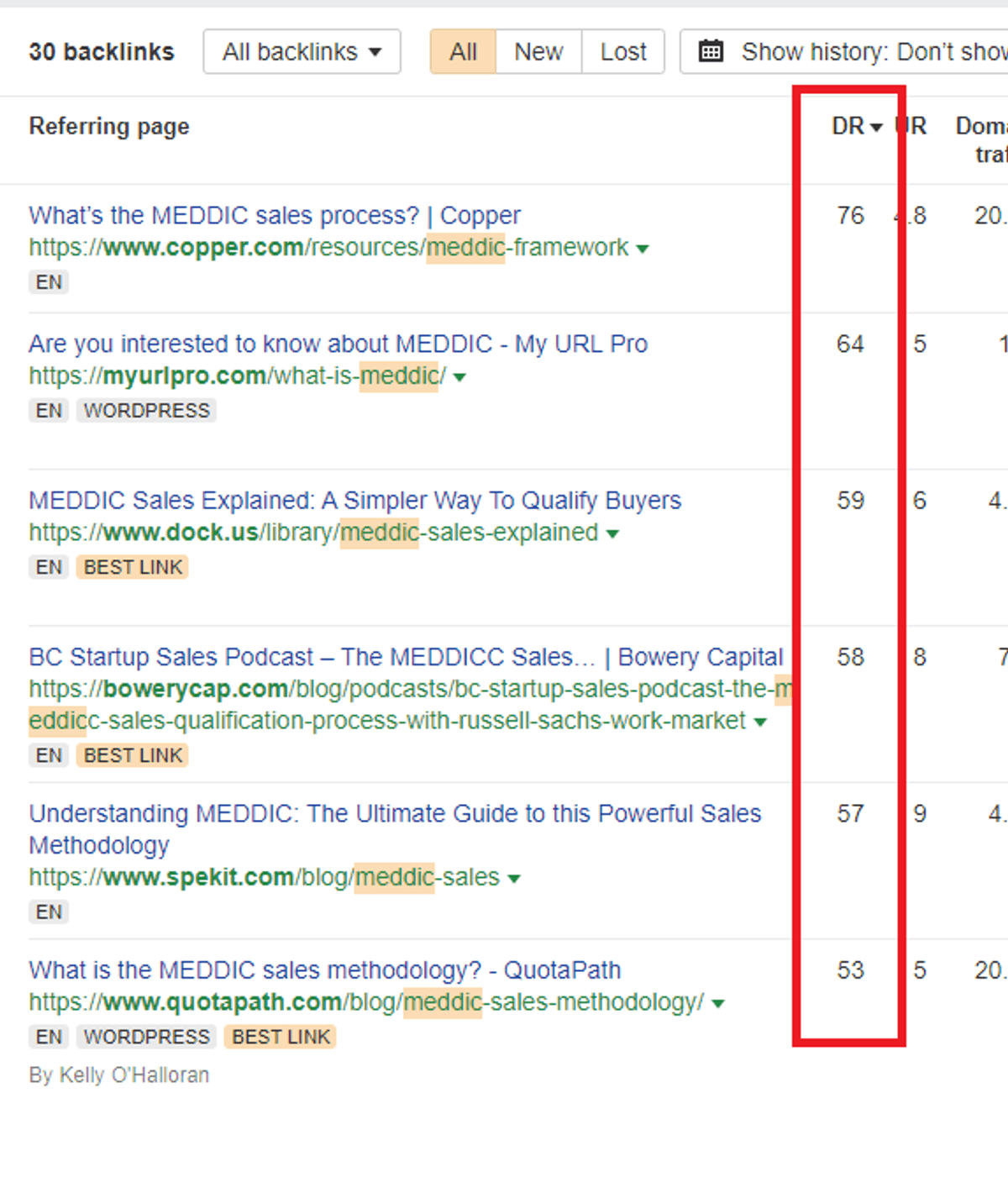The height and width of the screenshot is (1177, 1008).
Task: Click the EN tag under copper.com
Action: click(49, 282)
